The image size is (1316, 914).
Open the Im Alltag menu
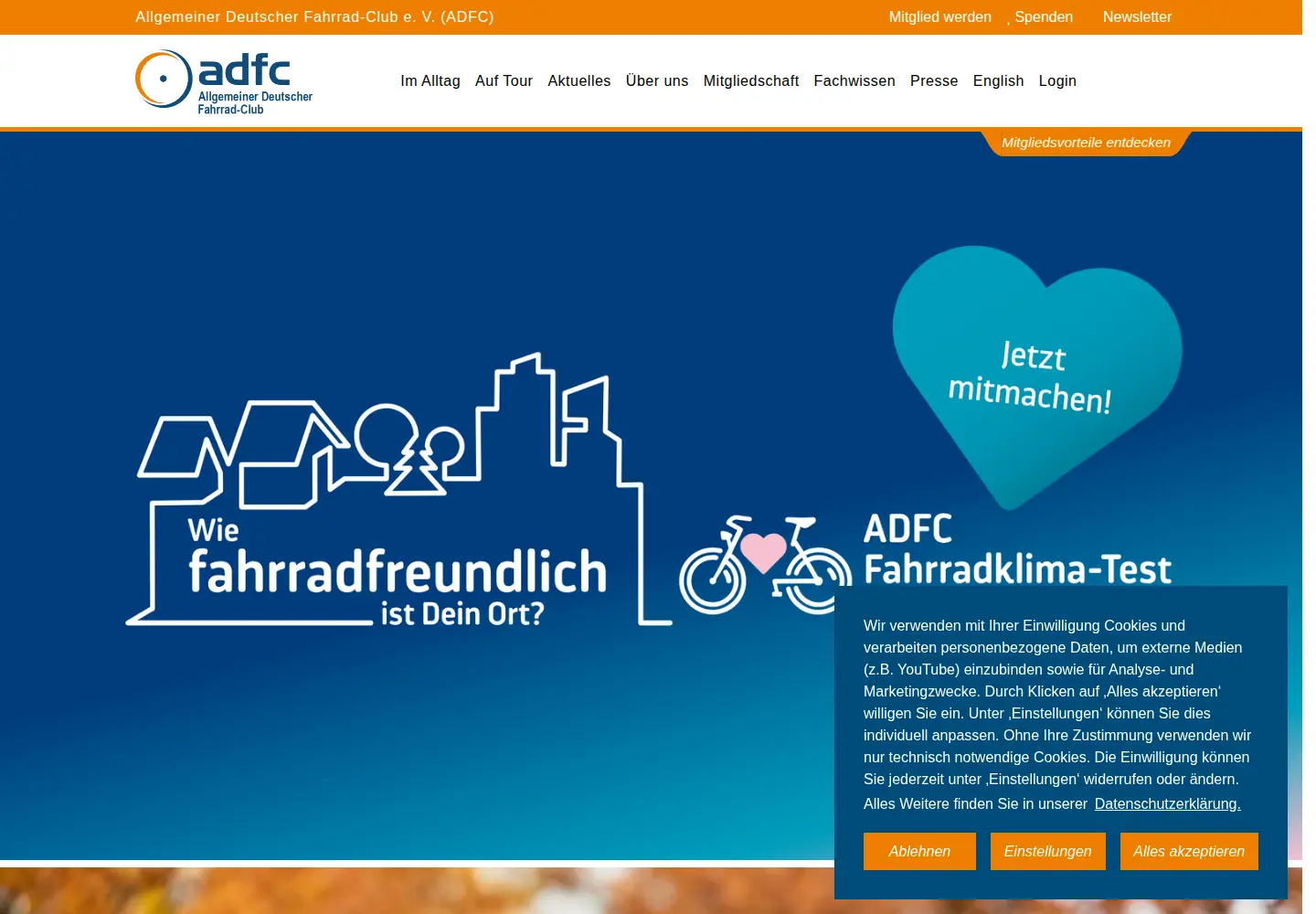click(430, 80)
